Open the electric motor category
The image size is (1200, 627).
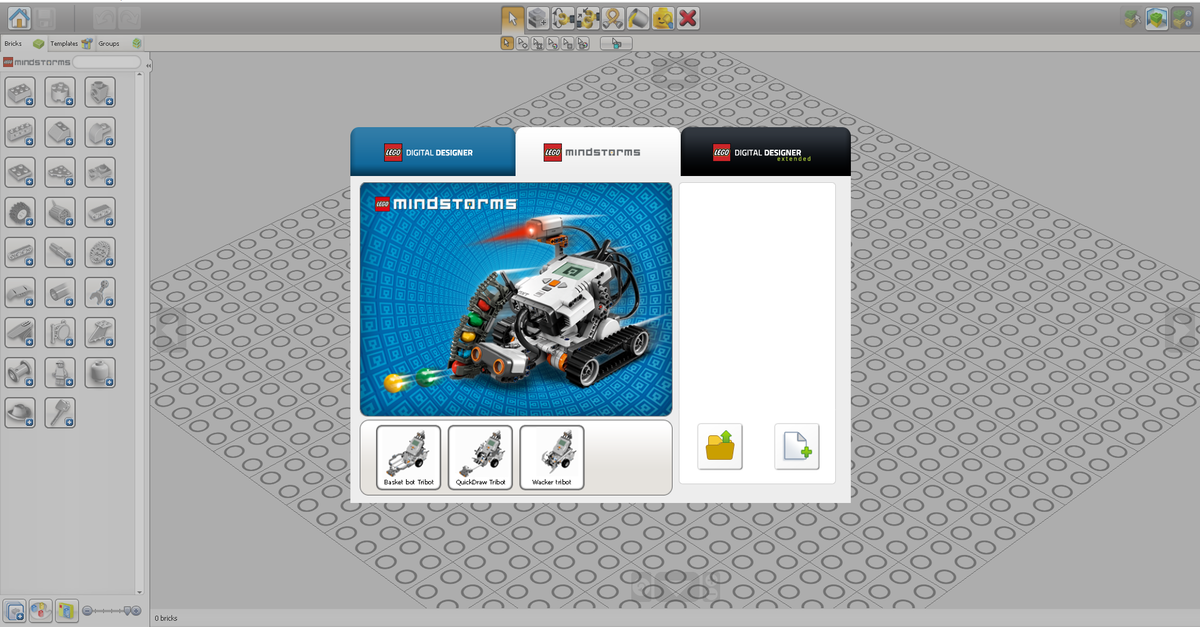tap(60, 212)
